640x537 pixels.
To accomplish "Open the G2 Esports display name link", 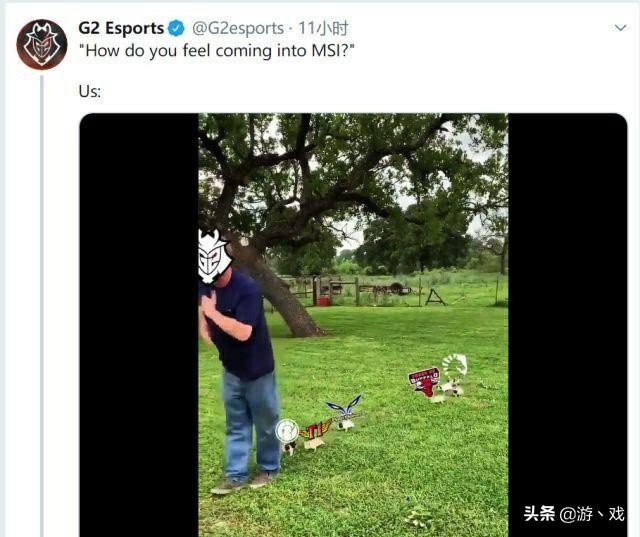I will click(121, 28).
